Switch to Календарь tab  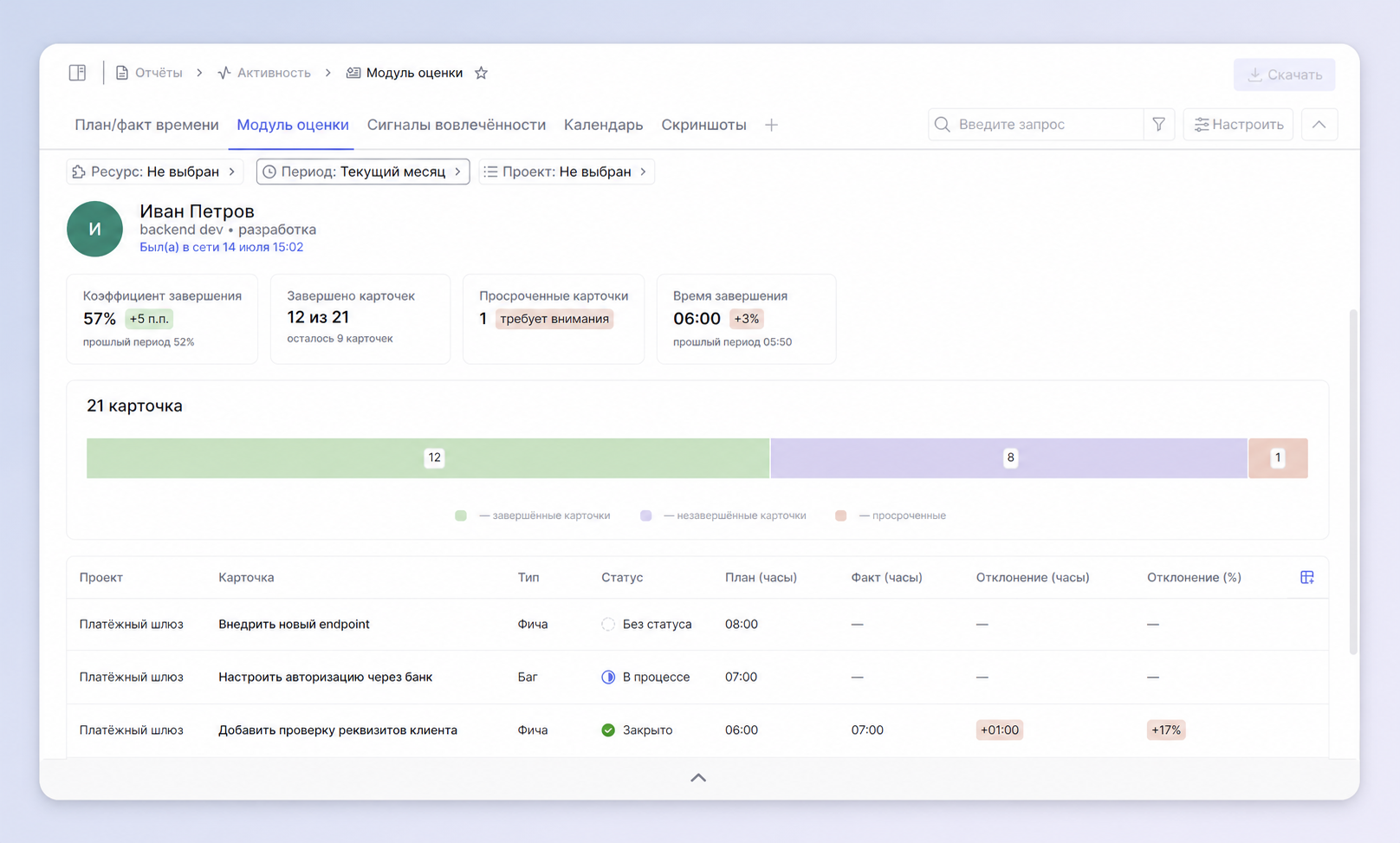tap(604, 125)
